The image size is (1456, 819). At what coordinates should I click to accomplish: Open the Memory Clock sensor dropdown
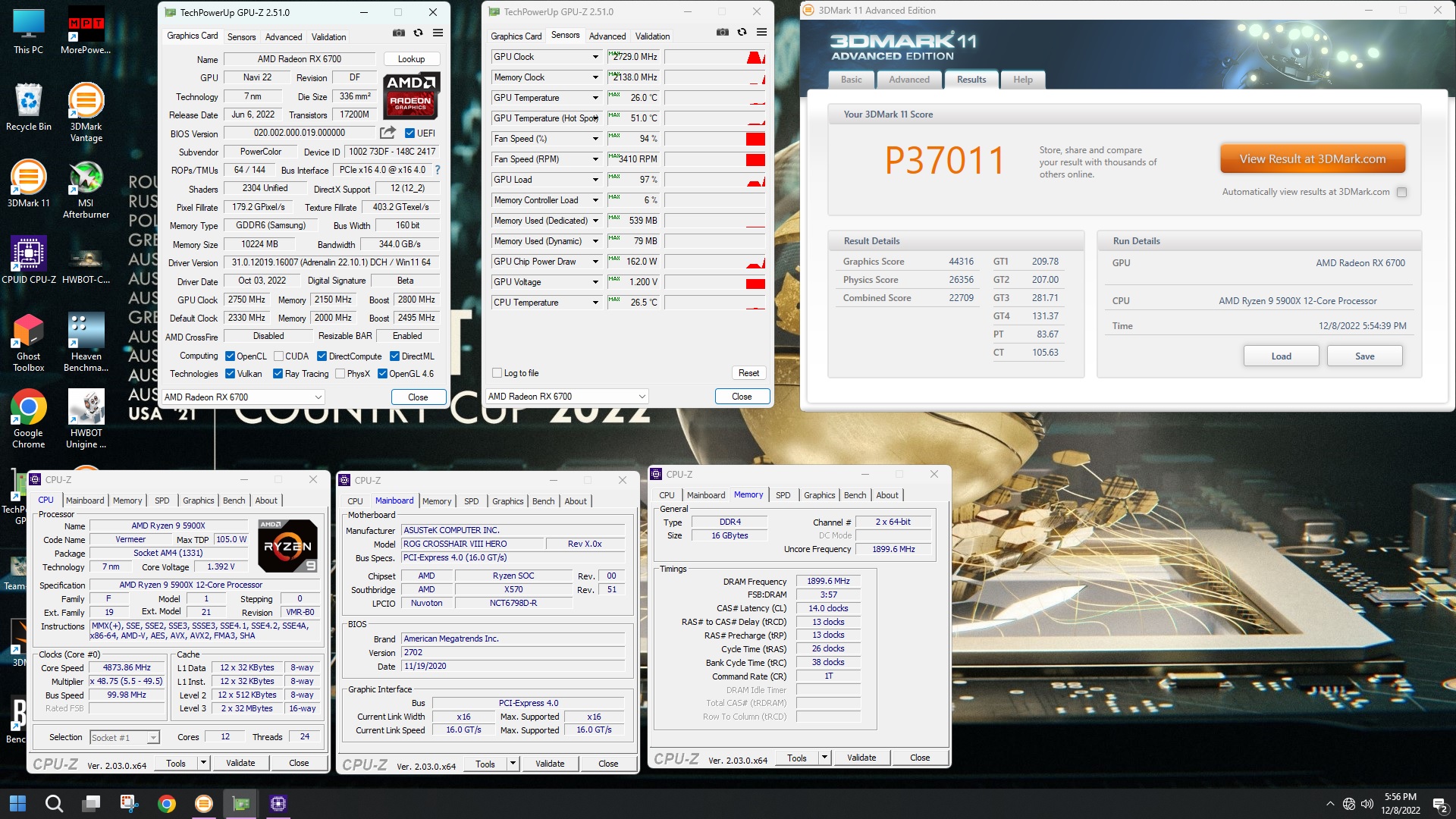[x=595, y=77]
